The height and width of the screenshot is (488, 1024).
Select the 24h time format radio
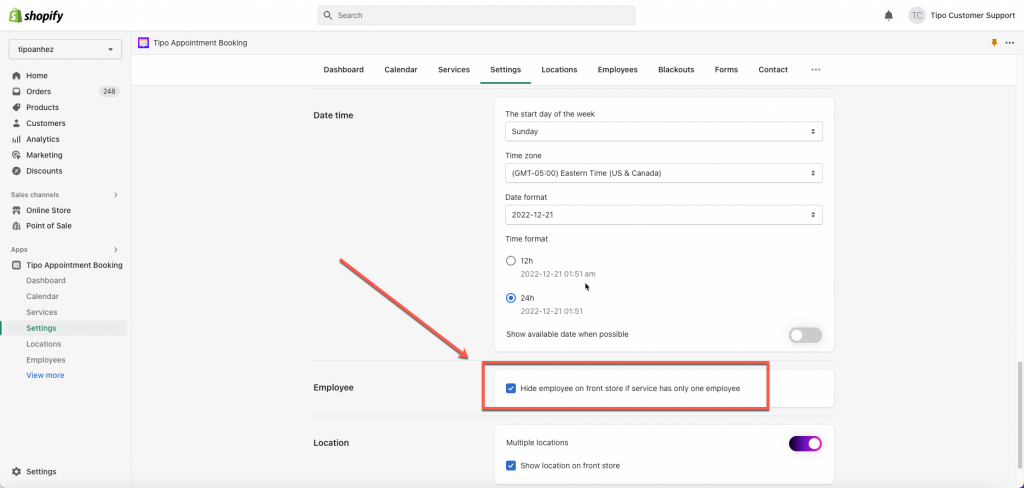(511, 298)
